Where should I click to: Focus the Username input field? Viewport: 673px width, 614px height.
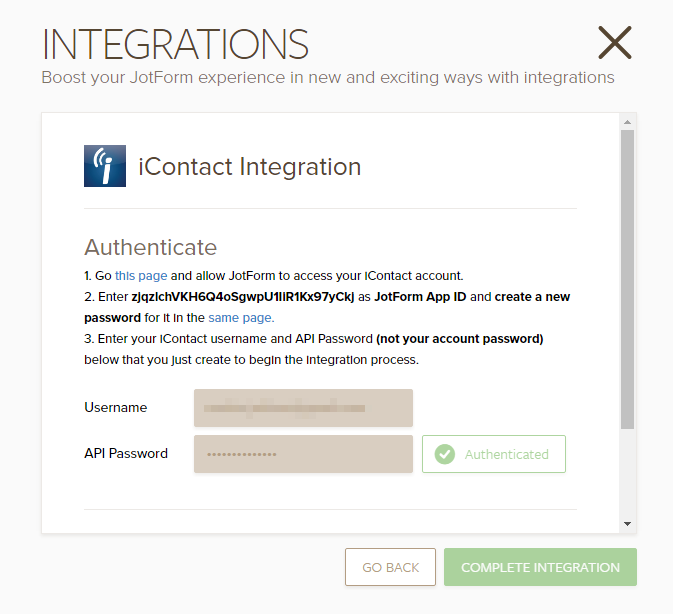pyautogui.click(x=303, y=408)
